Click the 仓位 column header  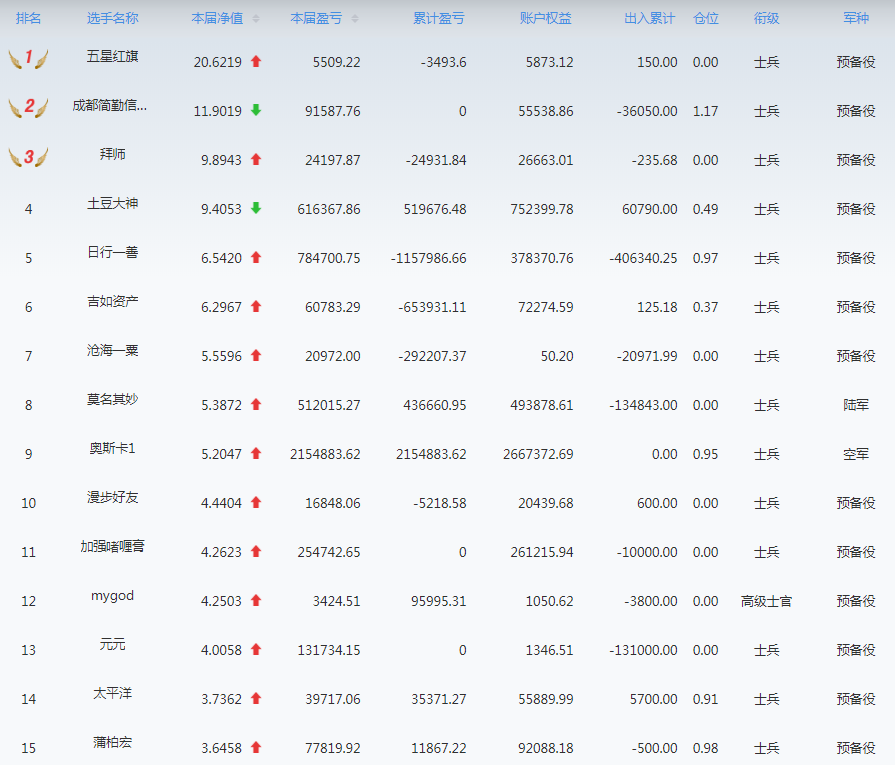click(705, 18)
